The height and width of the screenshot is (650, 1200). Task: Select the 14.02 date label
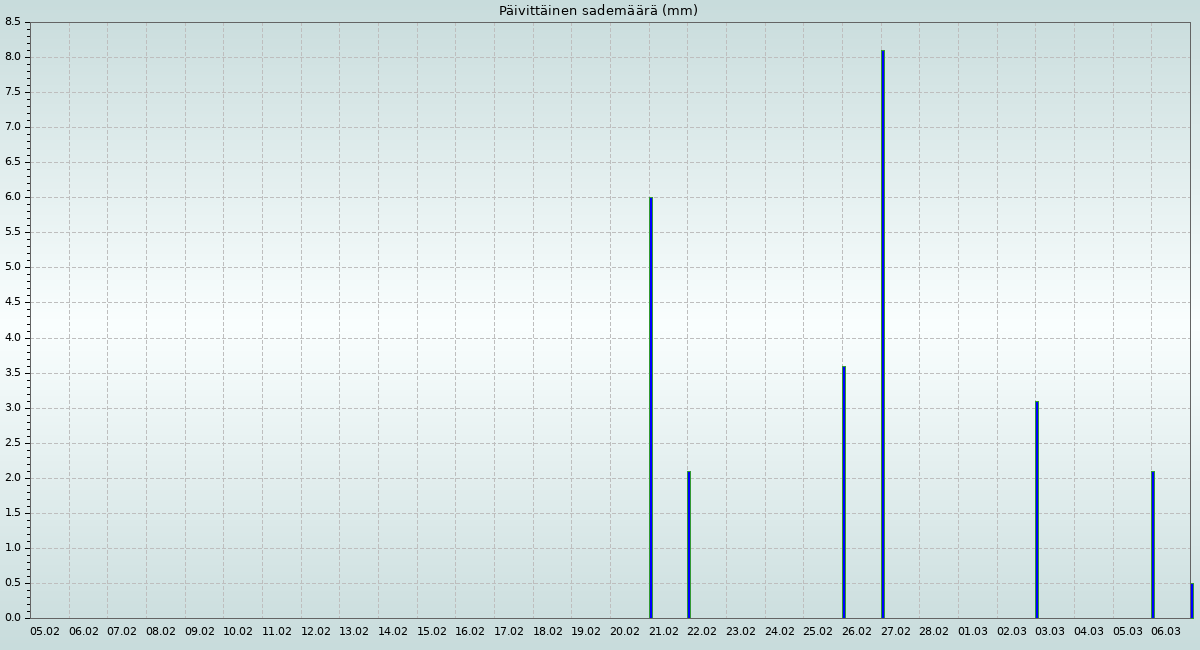(x=393, y=631)
